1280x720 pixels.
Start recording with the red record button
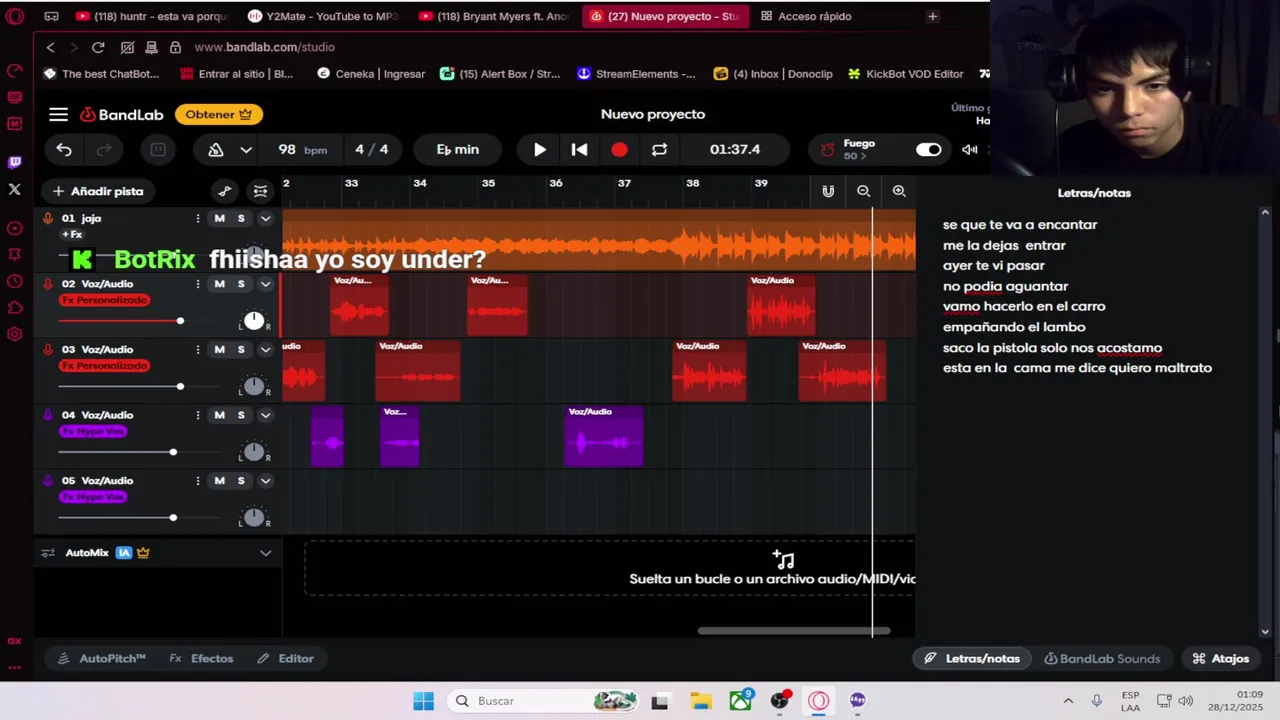[619, 150]
